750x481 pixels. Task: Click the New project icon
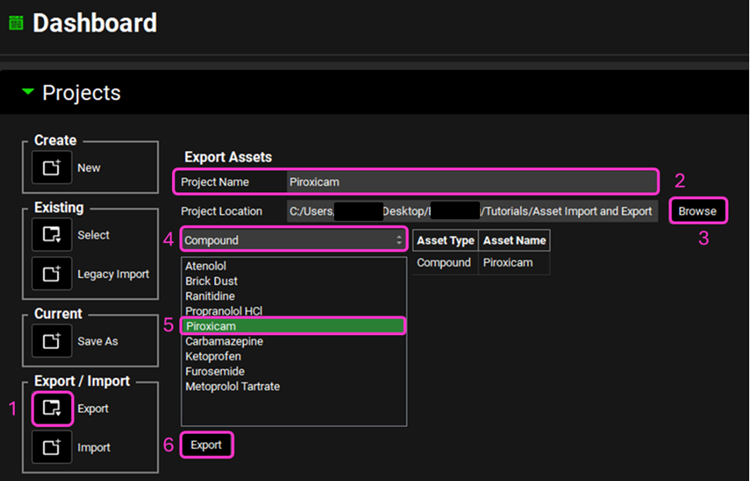click(x=52, y=168)
